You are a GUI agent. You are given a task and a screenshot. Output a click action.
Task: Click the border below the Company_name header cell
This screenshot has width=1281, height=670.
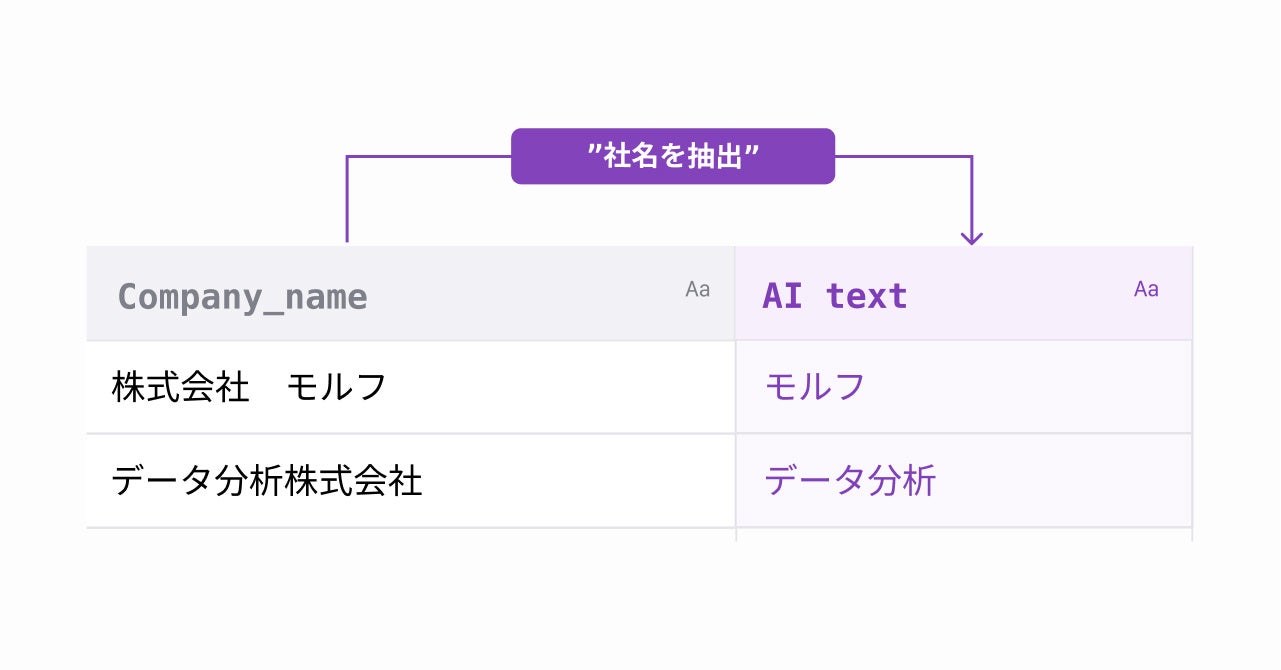tap(410, 341)
